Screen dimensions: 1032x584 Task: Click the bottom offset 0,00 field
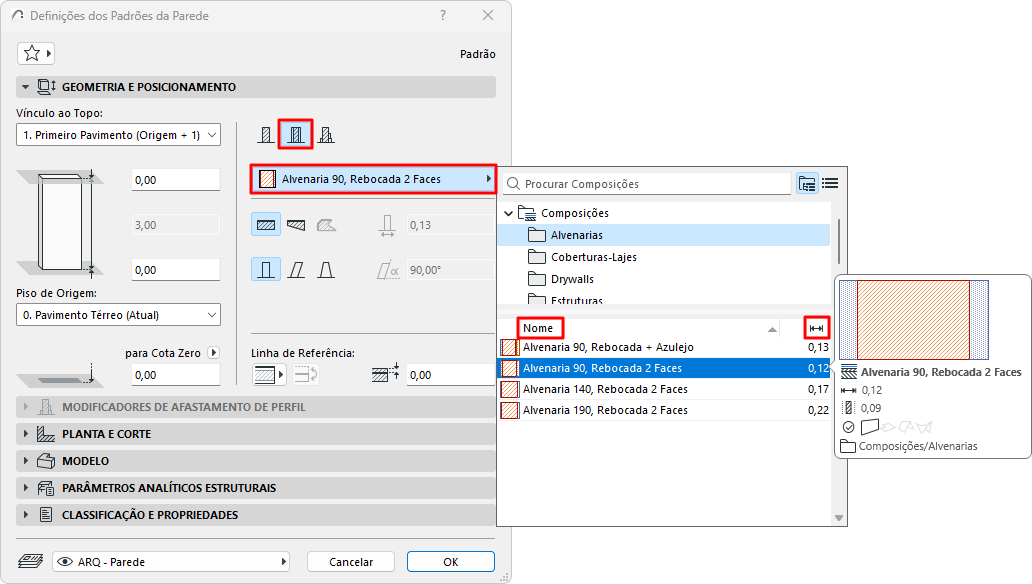pyautogui.click(x=176, y=270)
